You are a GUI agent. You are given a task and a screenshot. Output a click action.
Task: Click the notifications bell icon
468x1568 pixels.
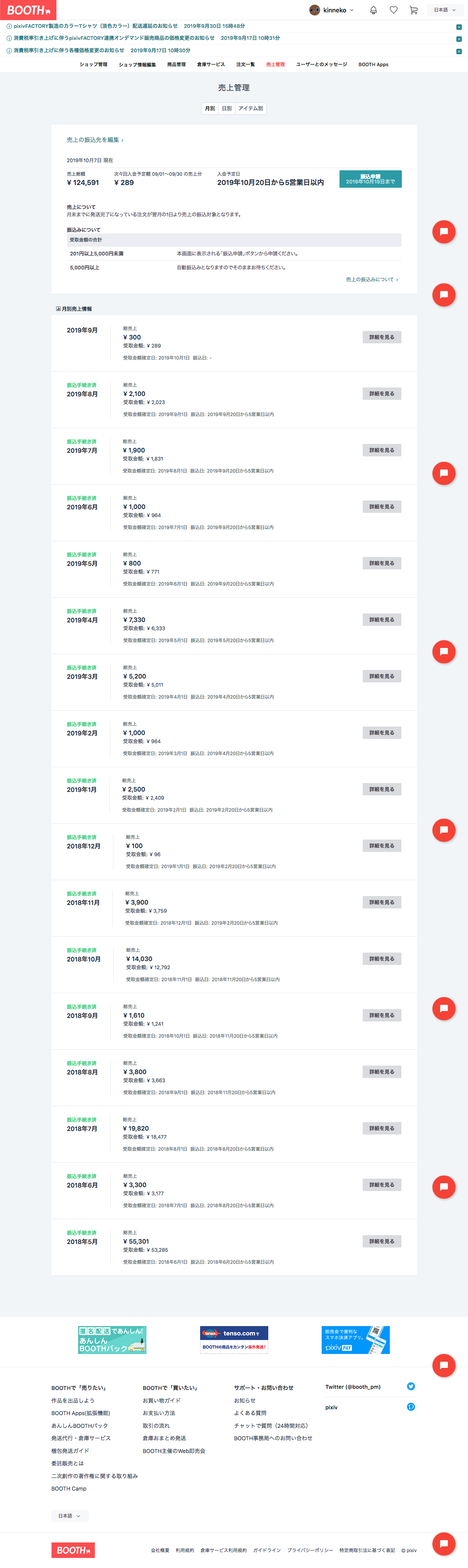[373, 10]
